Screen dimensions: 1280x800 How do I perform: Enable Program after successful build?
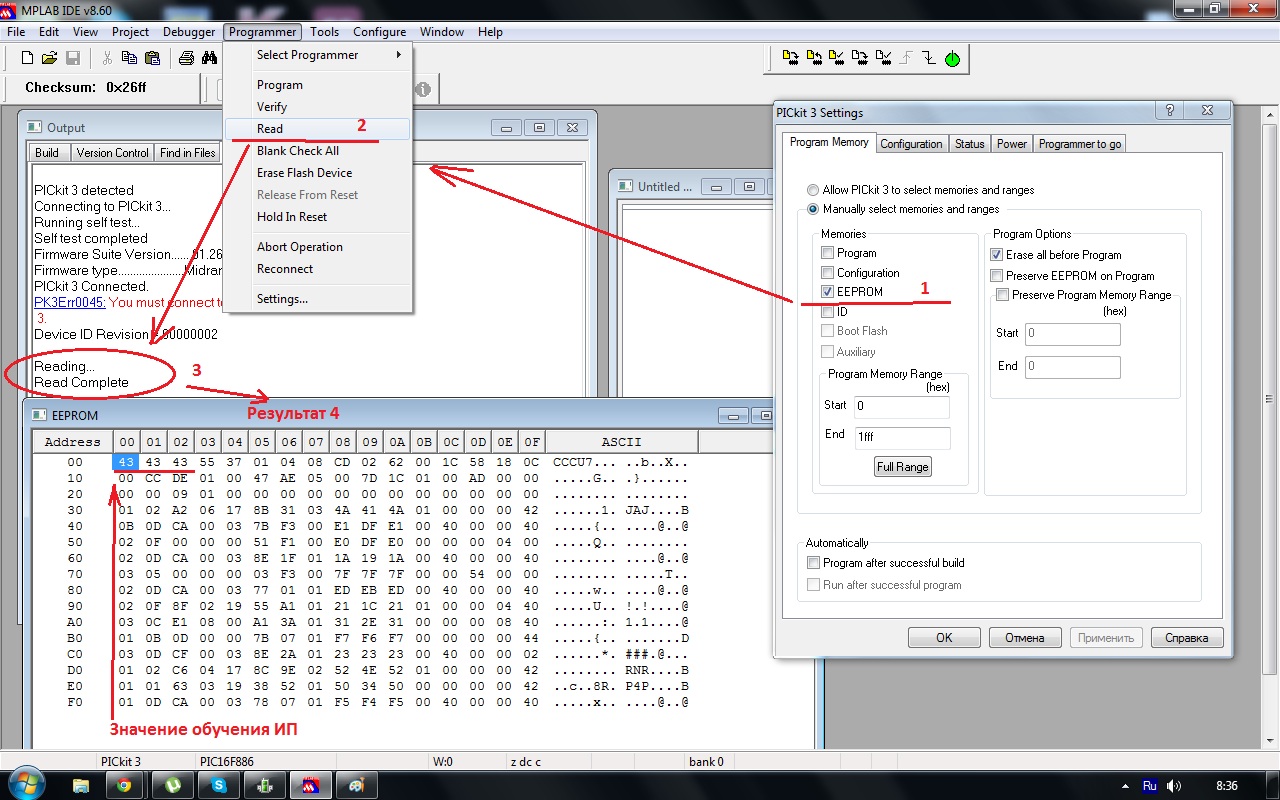pos(814,563)
